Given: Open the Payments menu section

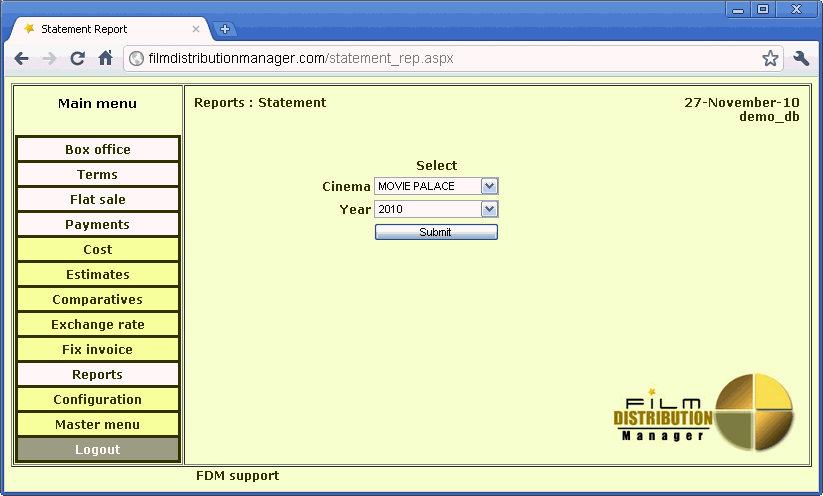Looking at the screenshot, I should (x=98, y=225).
